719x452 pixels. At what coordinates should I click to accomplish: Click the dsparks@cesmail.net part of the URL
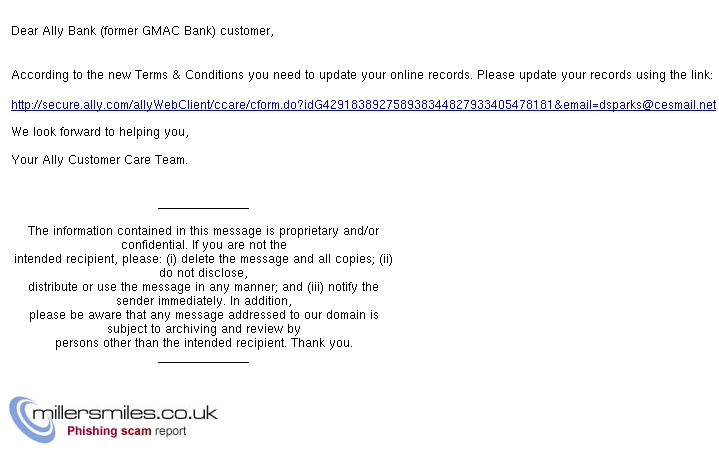pos(657,105)
